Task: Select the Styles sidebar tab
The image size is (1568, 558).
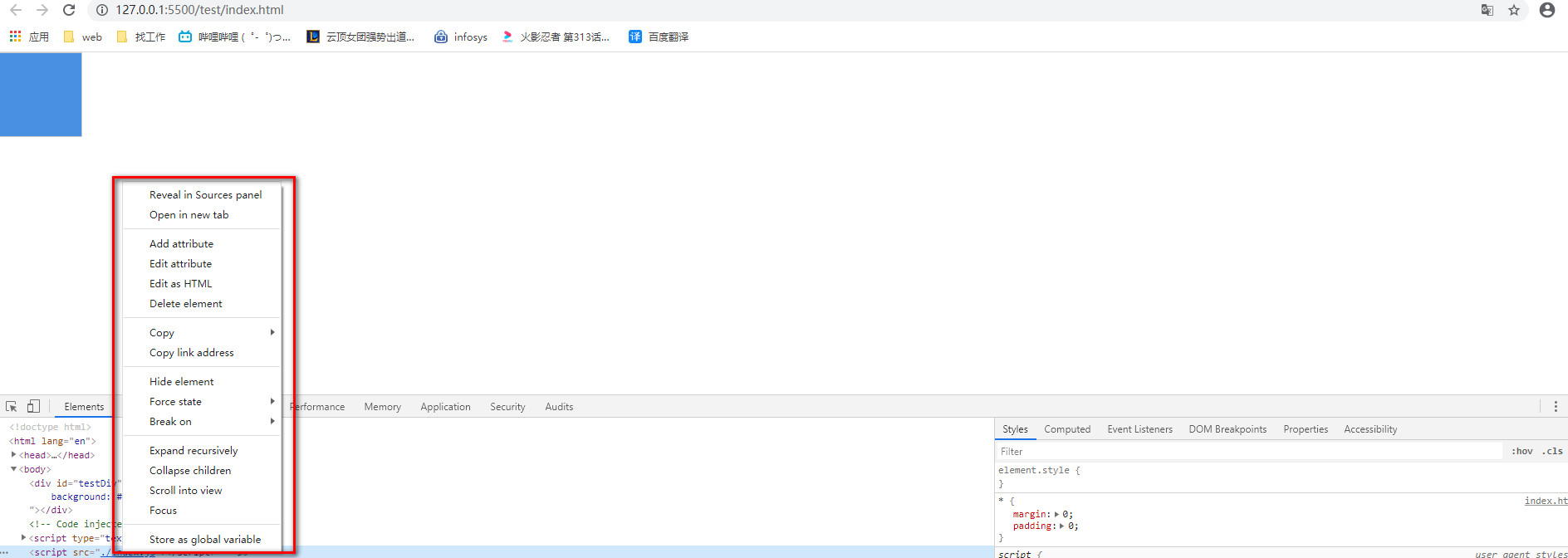Action: [x=1015, y=429]
